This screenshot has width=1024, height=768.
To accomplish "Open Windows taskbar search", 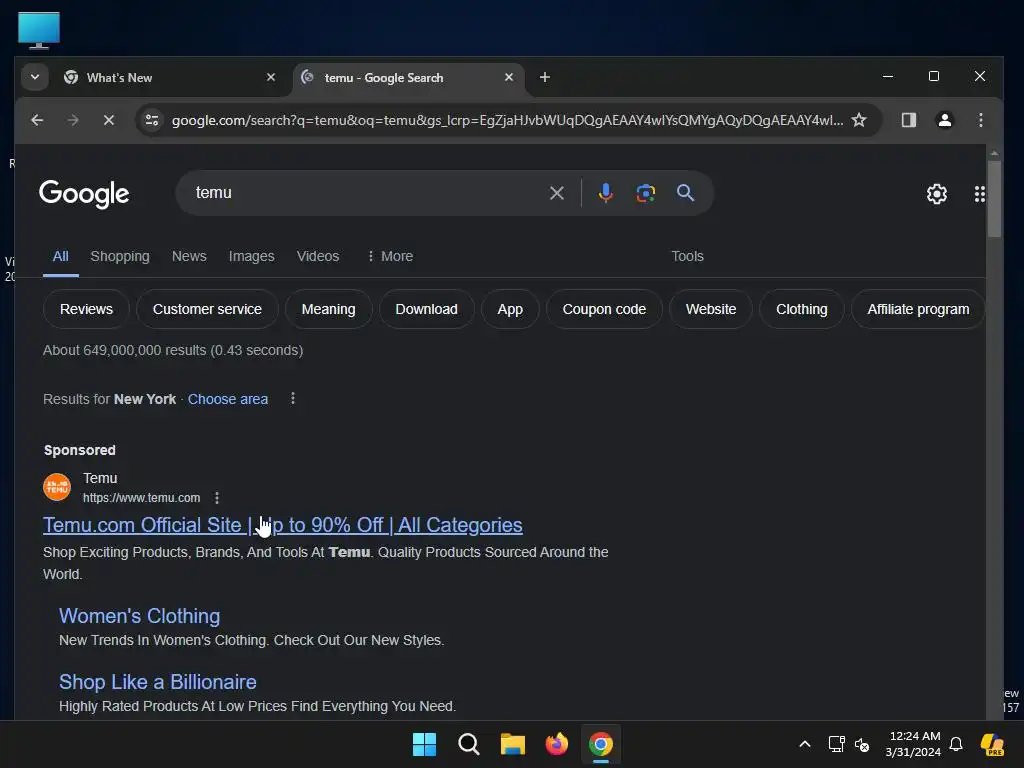I will [468, 744].
